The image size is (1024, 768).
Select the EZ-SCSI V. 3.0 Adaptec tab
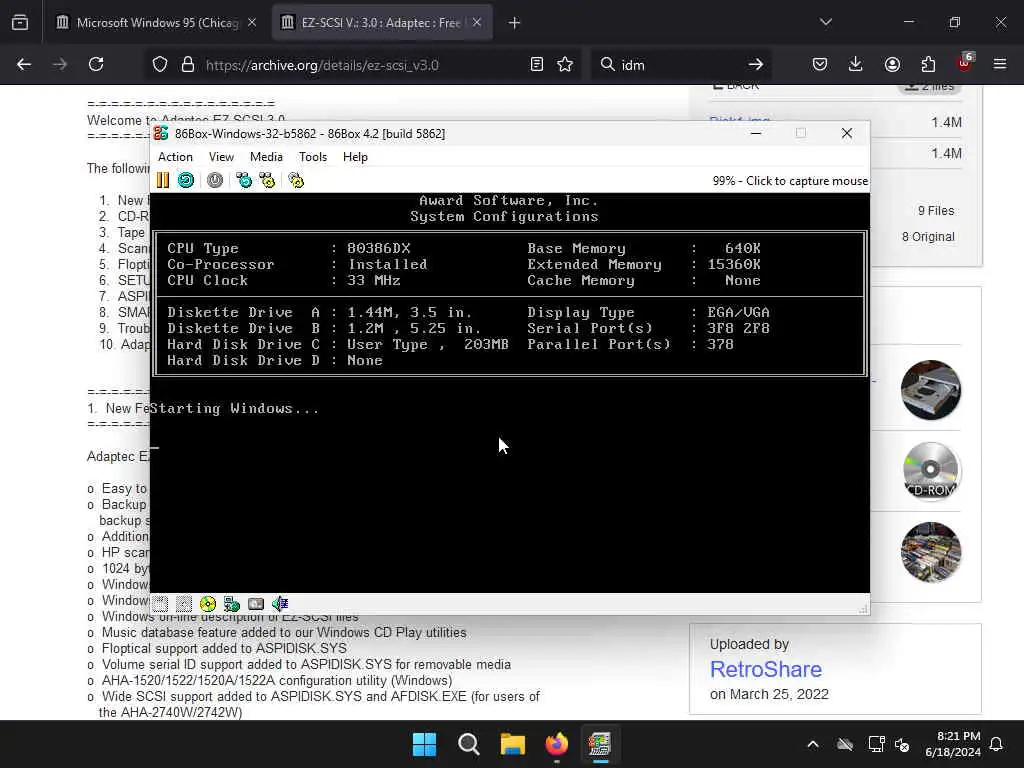click(381, 23)
